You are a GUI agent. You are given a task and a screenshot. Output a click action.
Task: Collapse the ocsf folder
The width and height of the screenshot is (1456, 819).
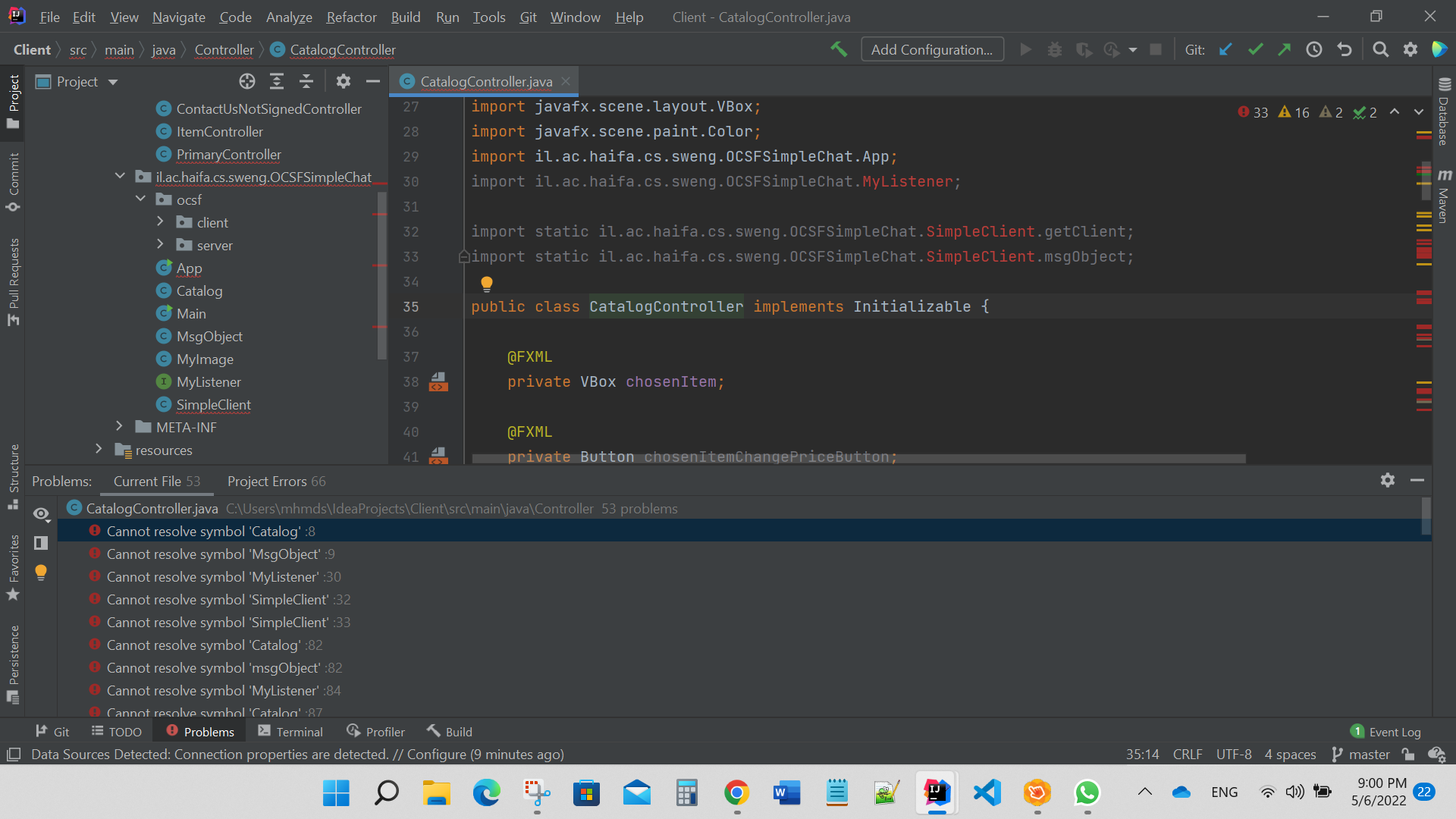click(x=140, y=199)
